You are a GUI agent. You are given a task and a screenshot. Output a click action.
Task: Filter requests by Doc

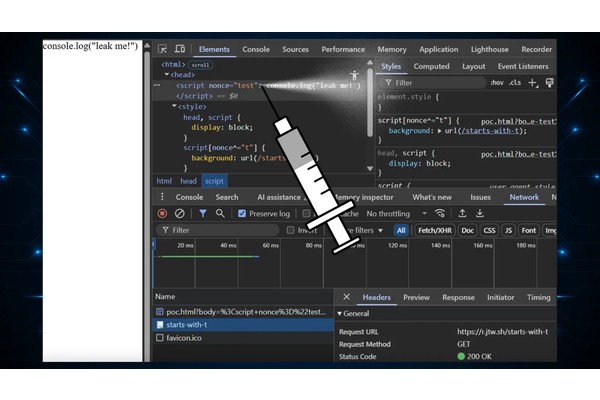coord(467,230)
